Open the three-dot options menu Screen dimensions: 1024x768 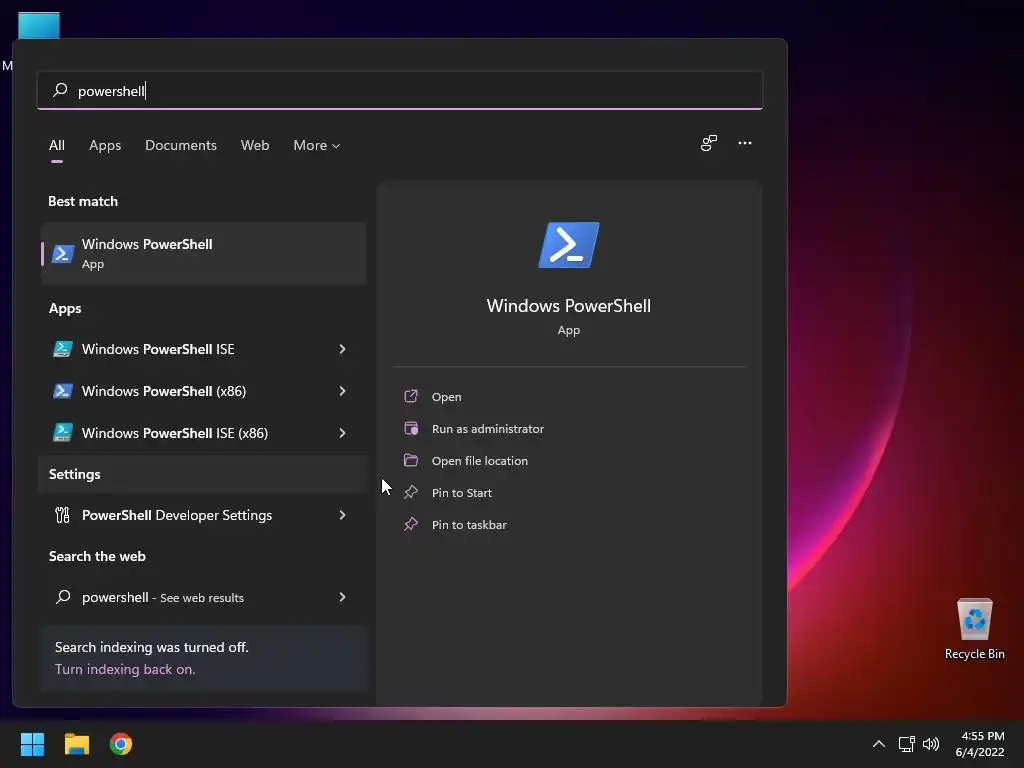[x=744, y=143]
